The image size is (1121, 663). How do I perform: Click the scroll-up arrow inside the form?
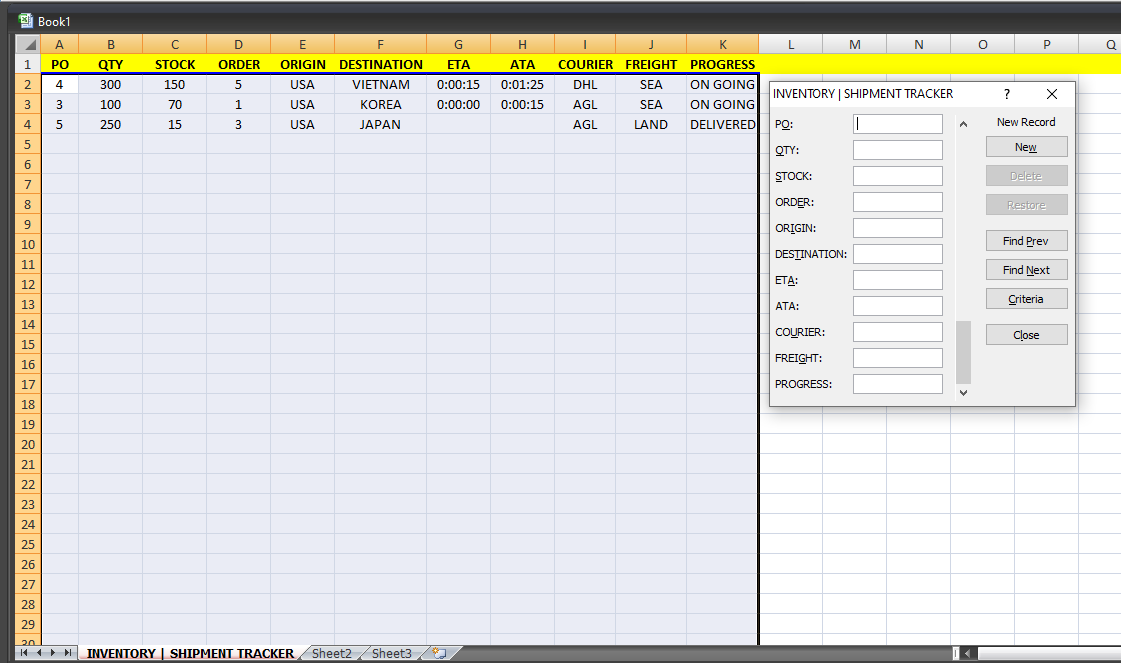[963, 122]
